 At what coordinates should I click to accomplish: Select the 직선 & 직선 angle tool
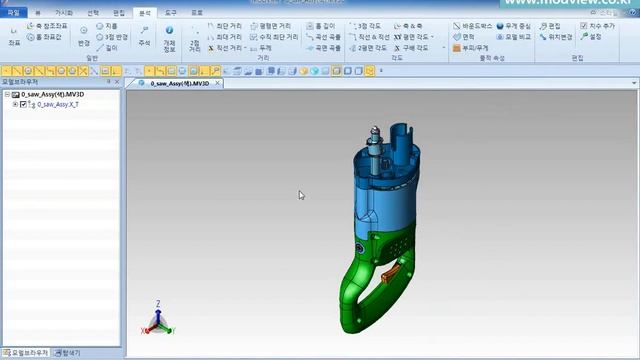[369, 37]
